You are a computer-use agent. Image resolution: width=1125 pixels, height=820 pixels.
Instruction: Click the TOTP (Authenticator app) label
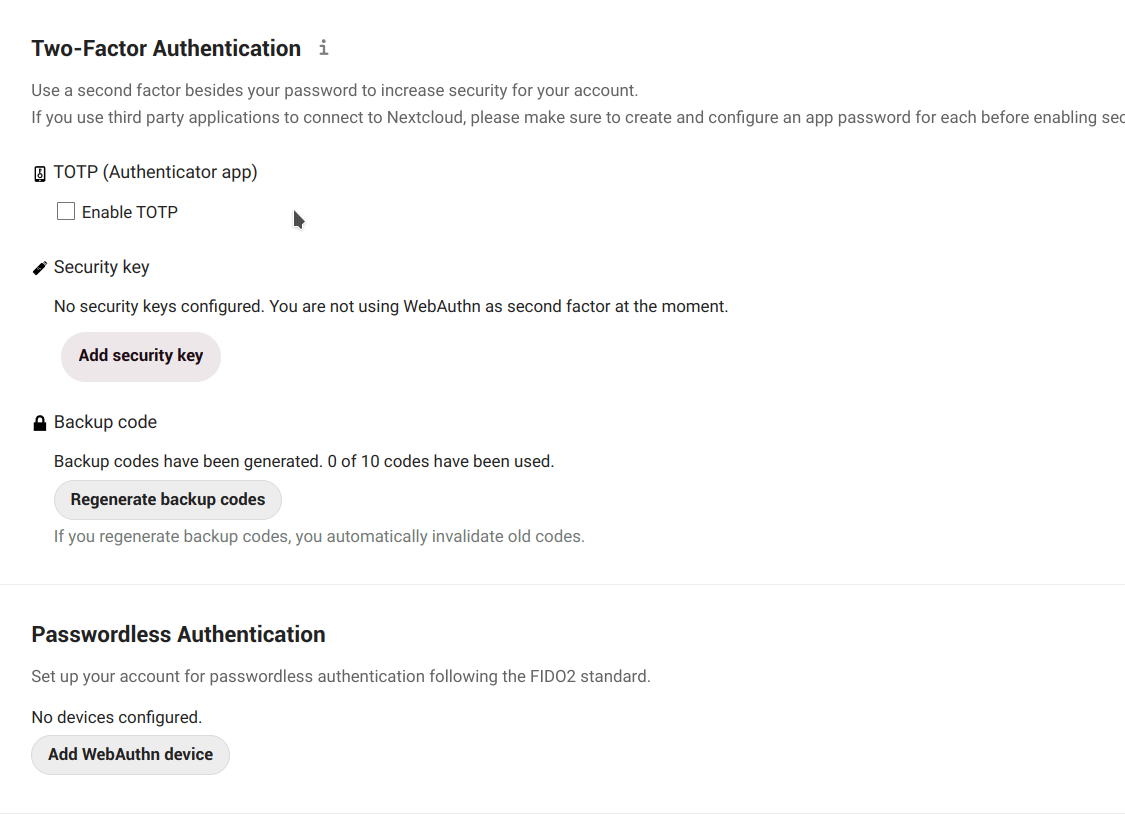(156, 172)
